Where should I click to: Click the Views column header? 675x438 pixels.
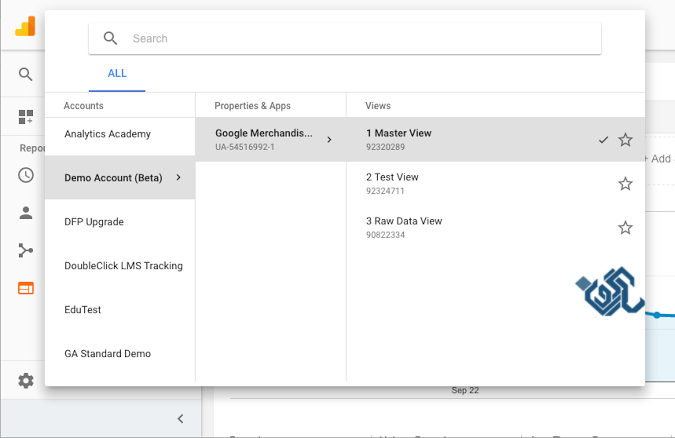tap(378, 106)
